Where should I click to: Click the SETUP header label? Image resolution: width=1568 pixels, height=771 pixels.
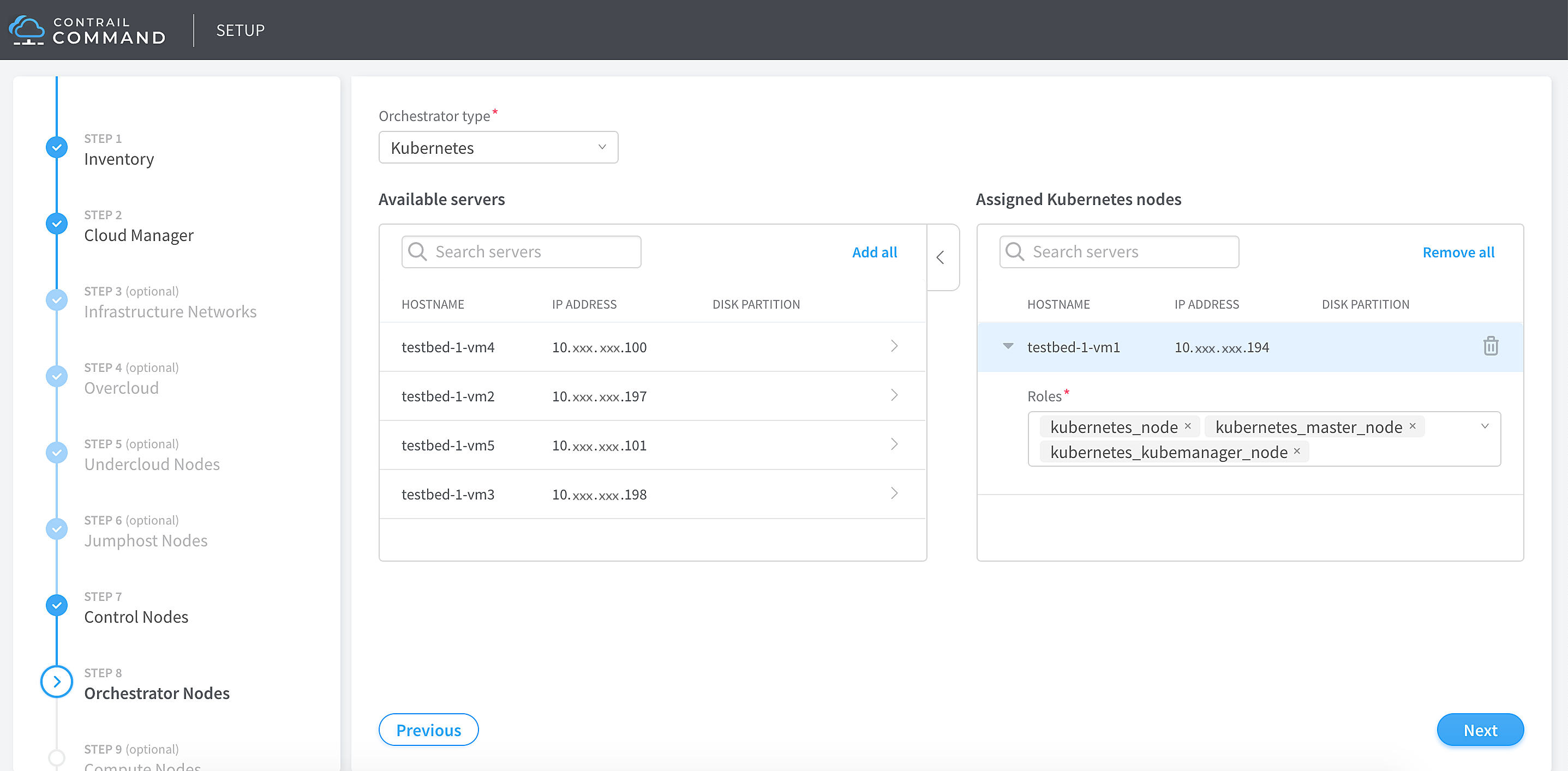241,30
